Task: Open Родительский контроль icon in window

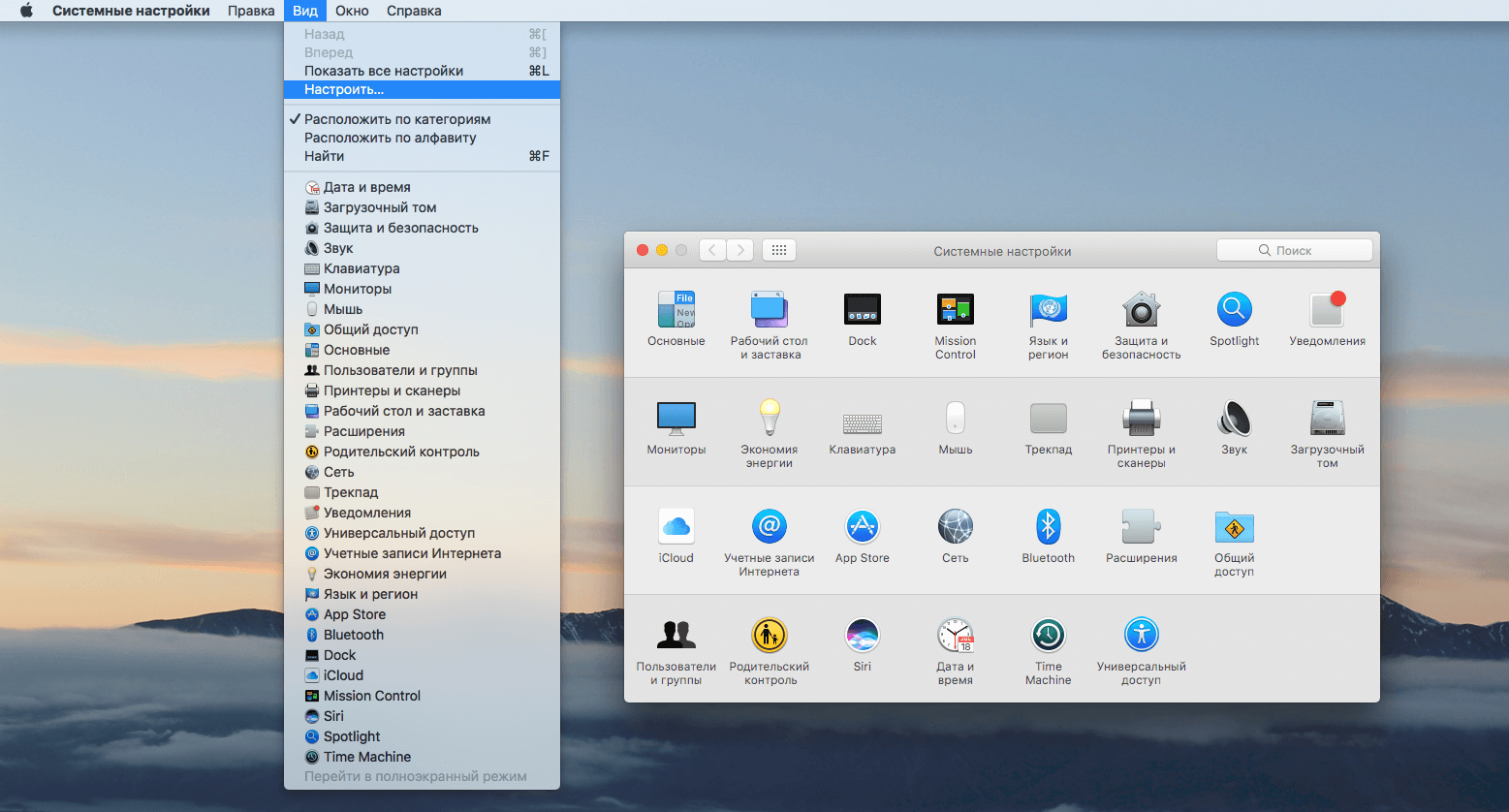Action: tap(770, 636)
